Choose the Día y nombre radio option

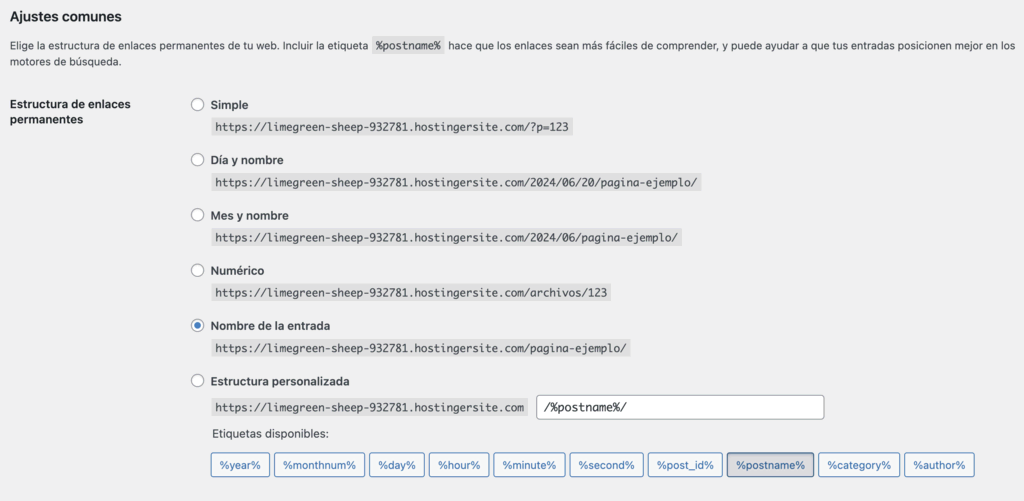(197, 160)
